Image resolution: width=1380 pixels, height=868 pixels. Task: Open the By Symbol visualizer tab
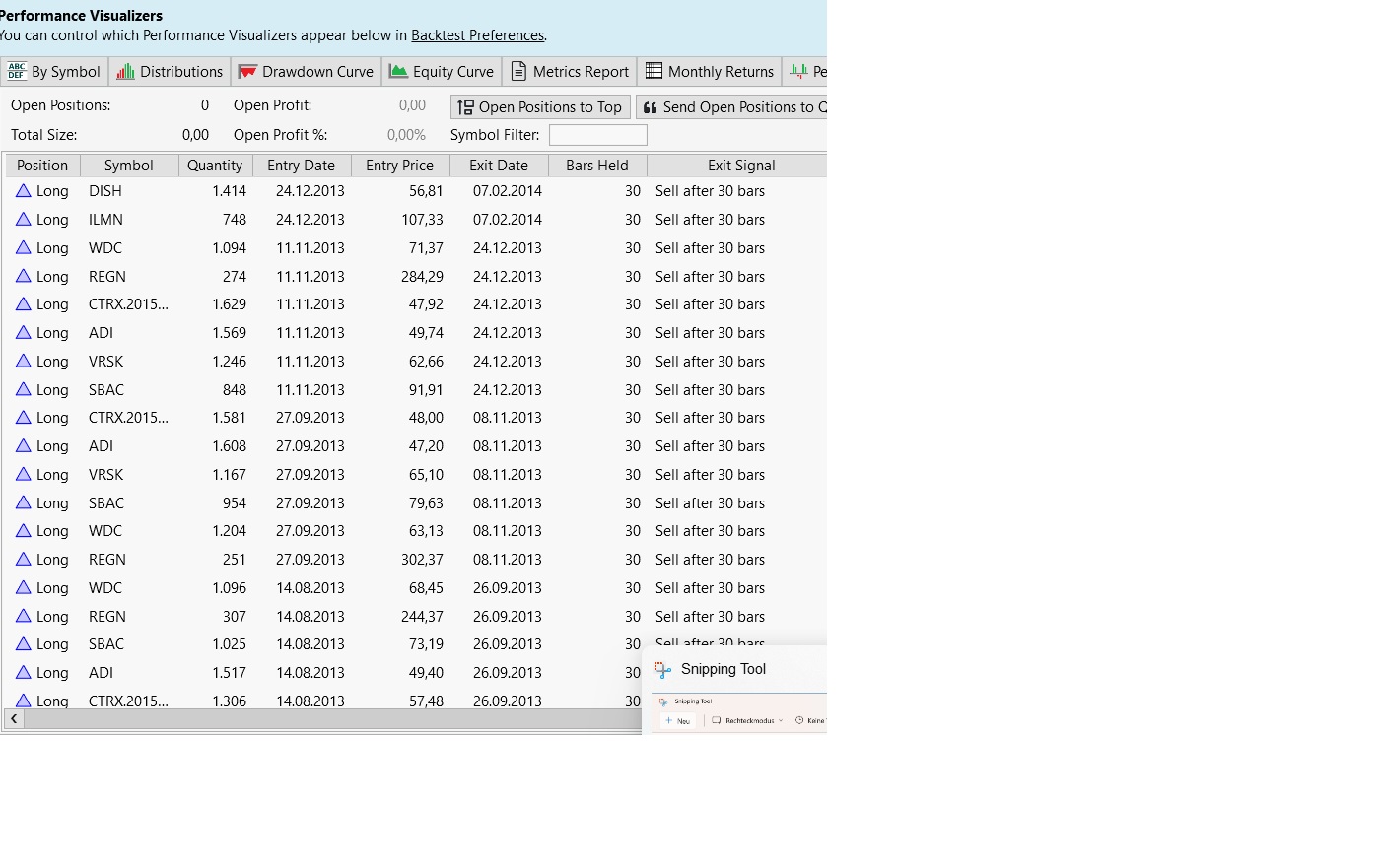[54, 72]
